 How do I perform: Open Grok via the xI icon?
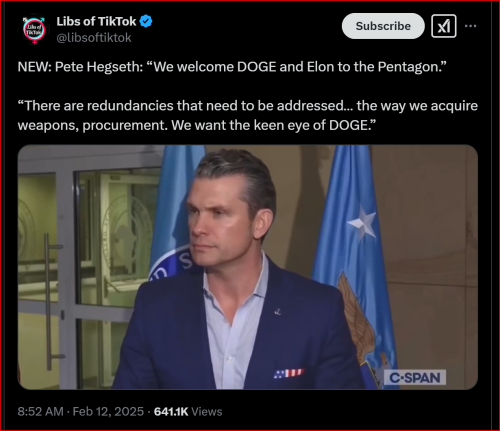pos(444,26)
